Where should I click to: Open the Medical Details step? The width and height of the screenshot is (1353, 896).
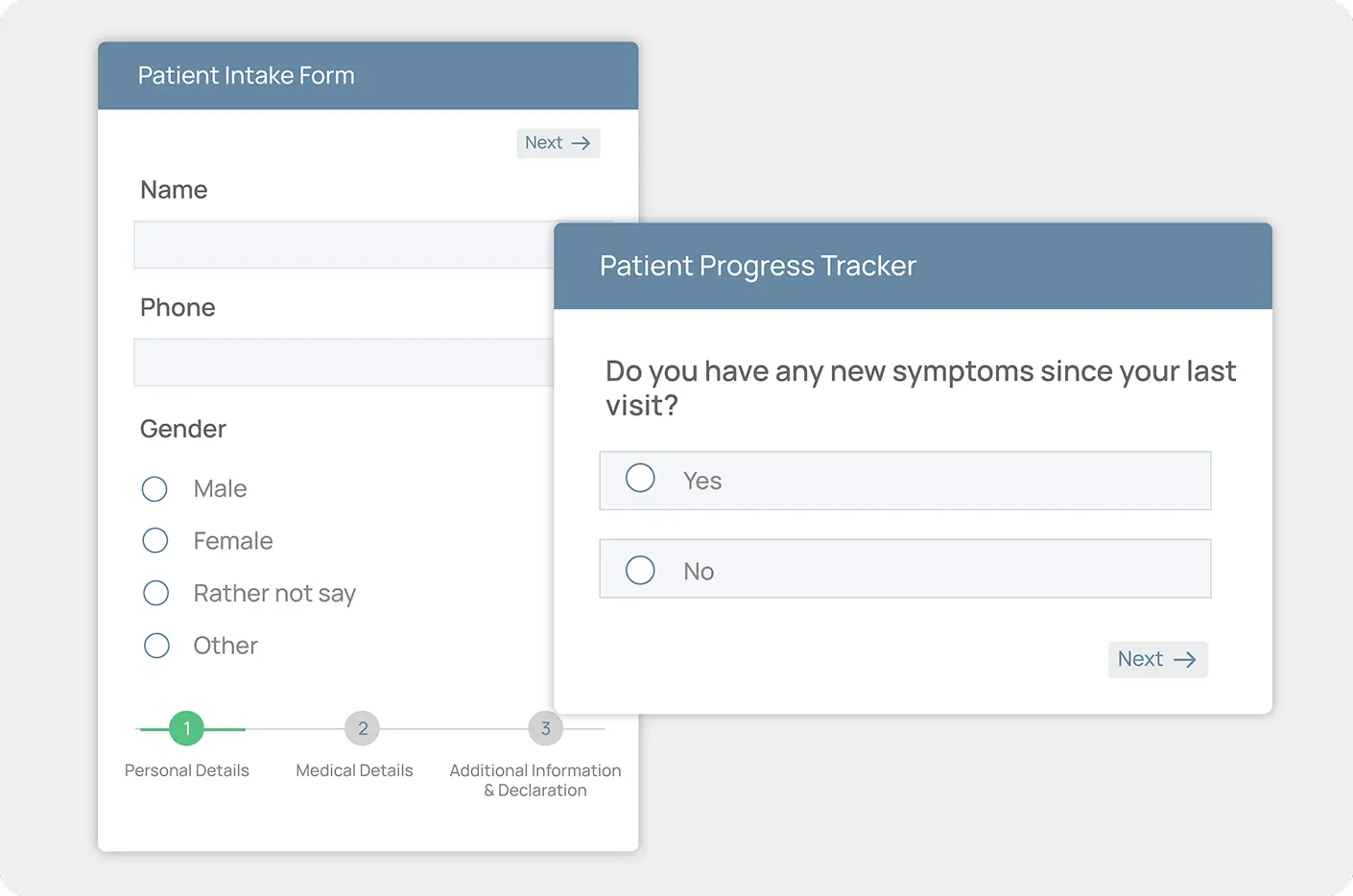tap(354, 769)
